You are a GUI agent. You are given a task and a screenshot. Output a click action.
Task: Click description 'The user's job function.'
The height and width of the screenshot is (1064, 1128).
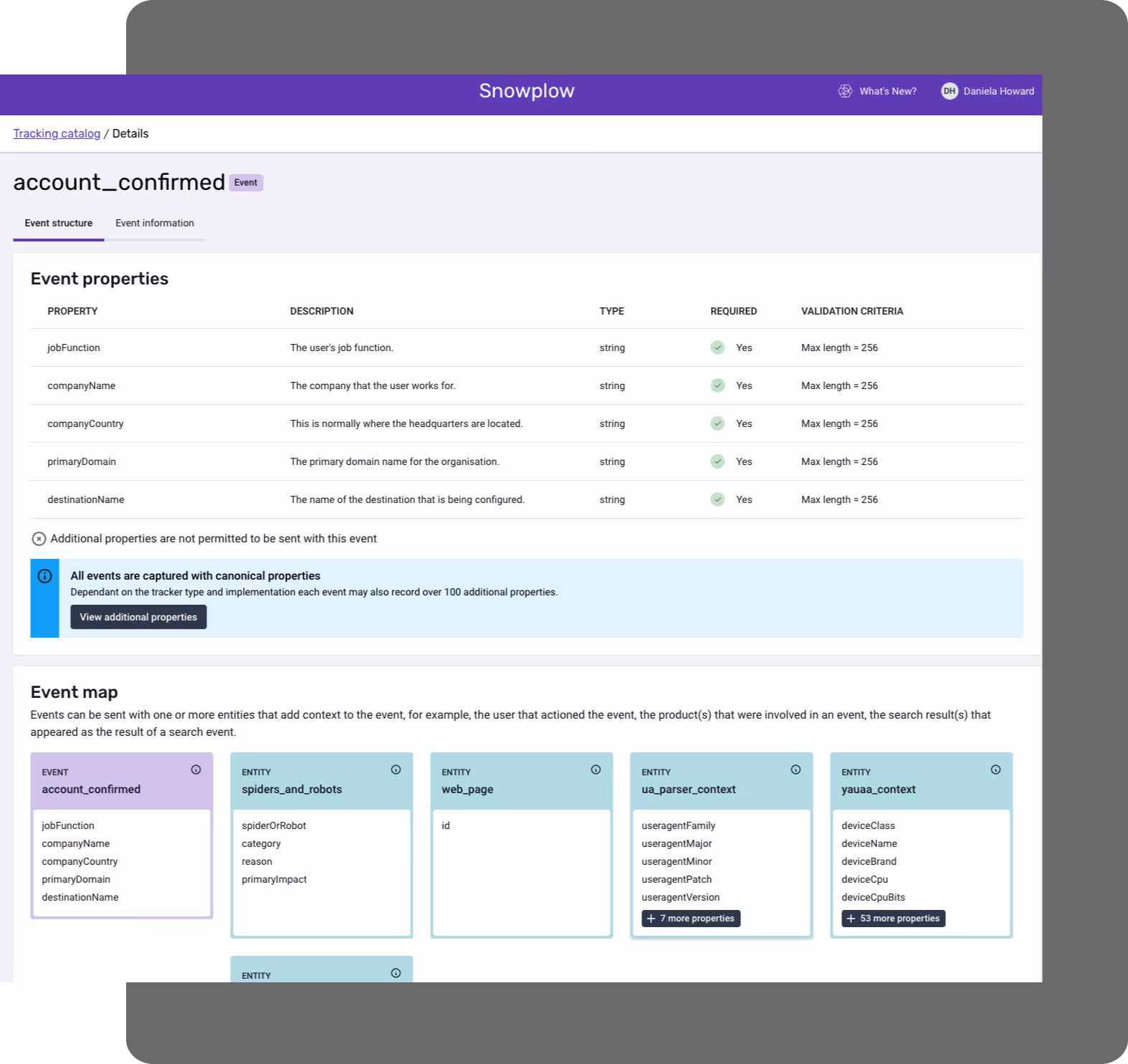tap(342, 348)
